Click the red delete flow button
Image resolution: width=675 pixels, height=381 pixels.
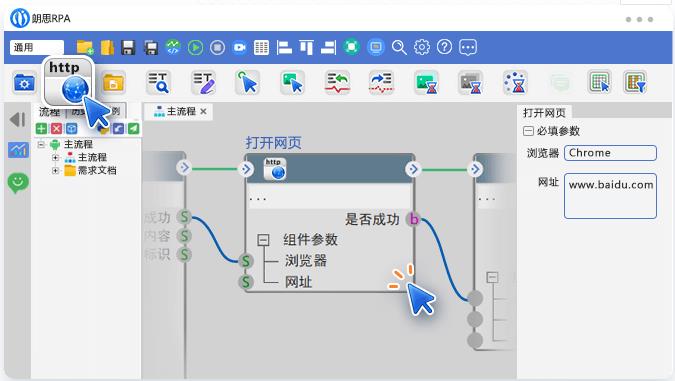point(56,128)
